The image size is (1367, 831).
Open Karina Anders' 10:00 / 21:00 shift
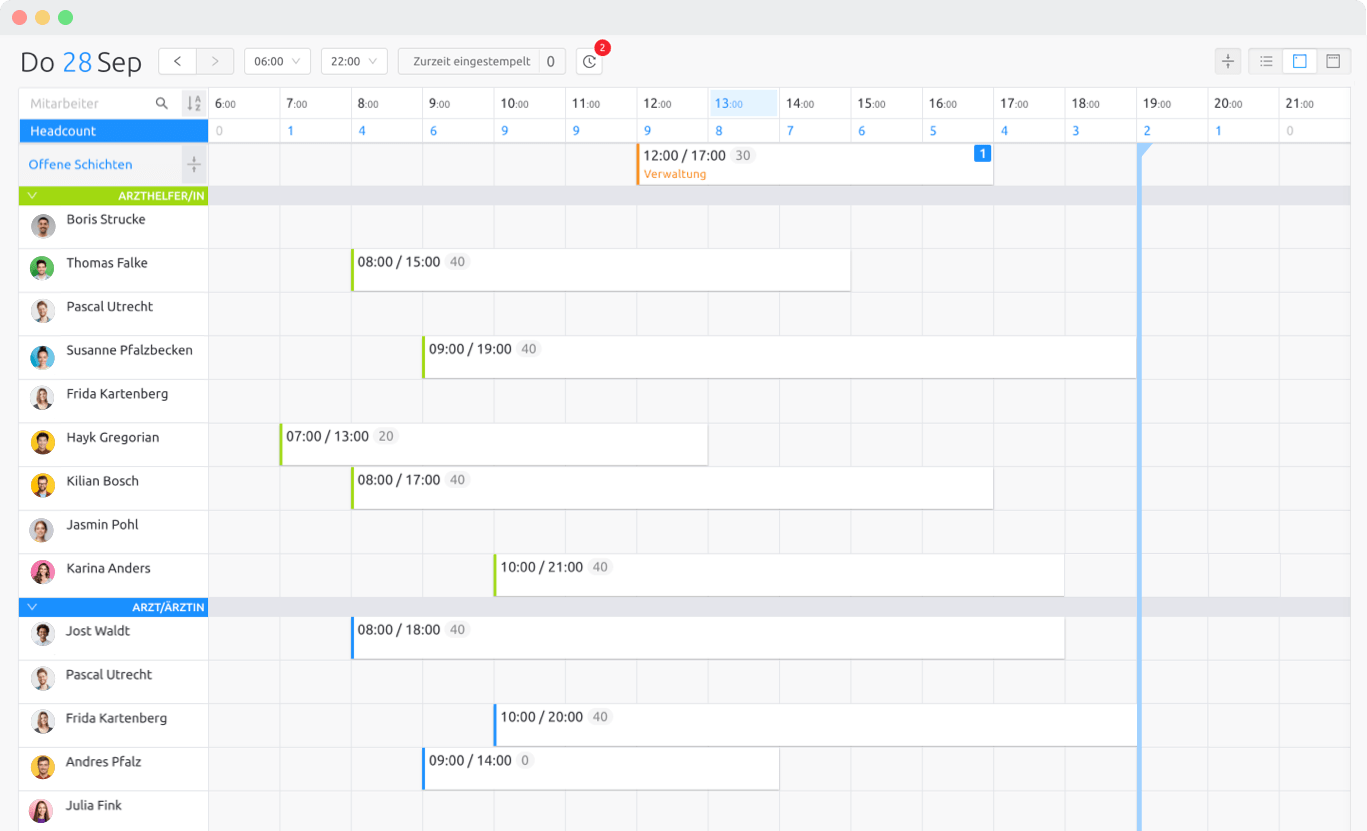pyautogui.click(x=779, y=575)
